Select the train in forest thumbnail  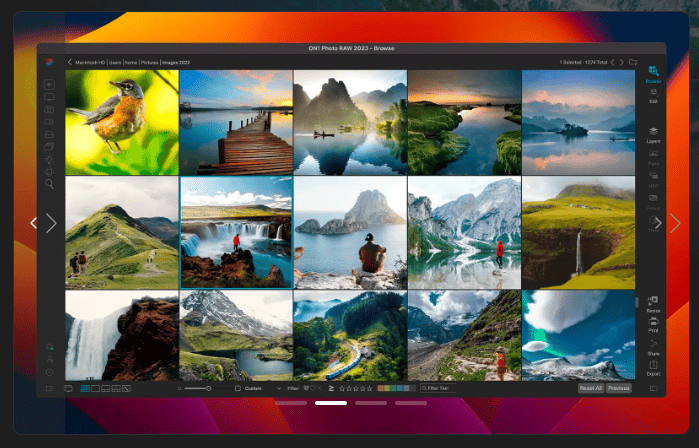pyautogui.click(x=350, y=335)
